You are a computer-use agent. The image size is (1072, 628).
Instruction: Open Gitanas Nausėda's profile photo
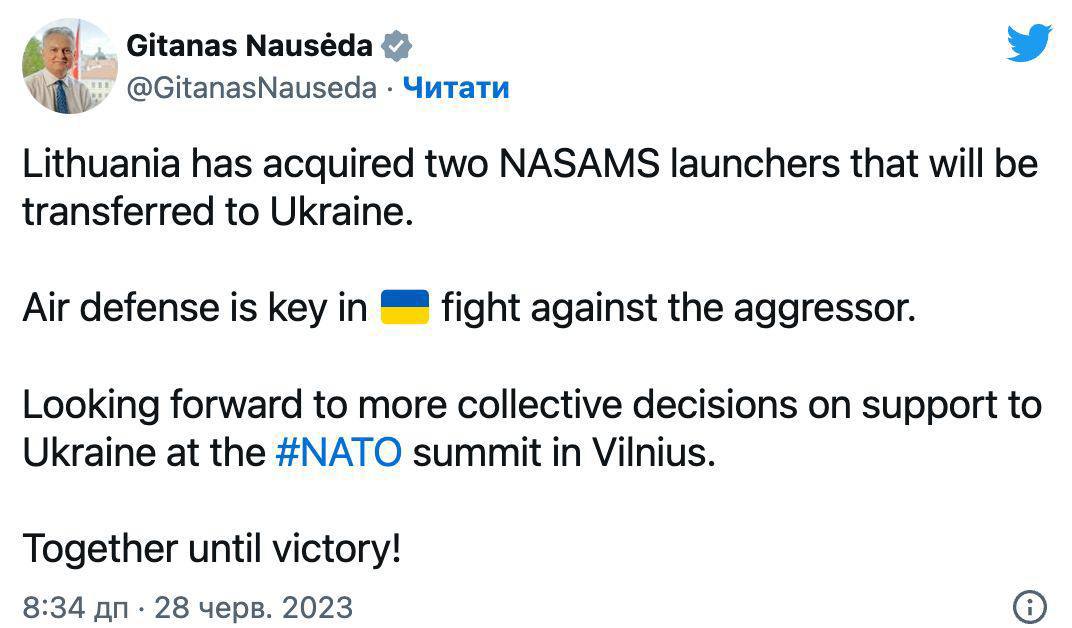69,66
